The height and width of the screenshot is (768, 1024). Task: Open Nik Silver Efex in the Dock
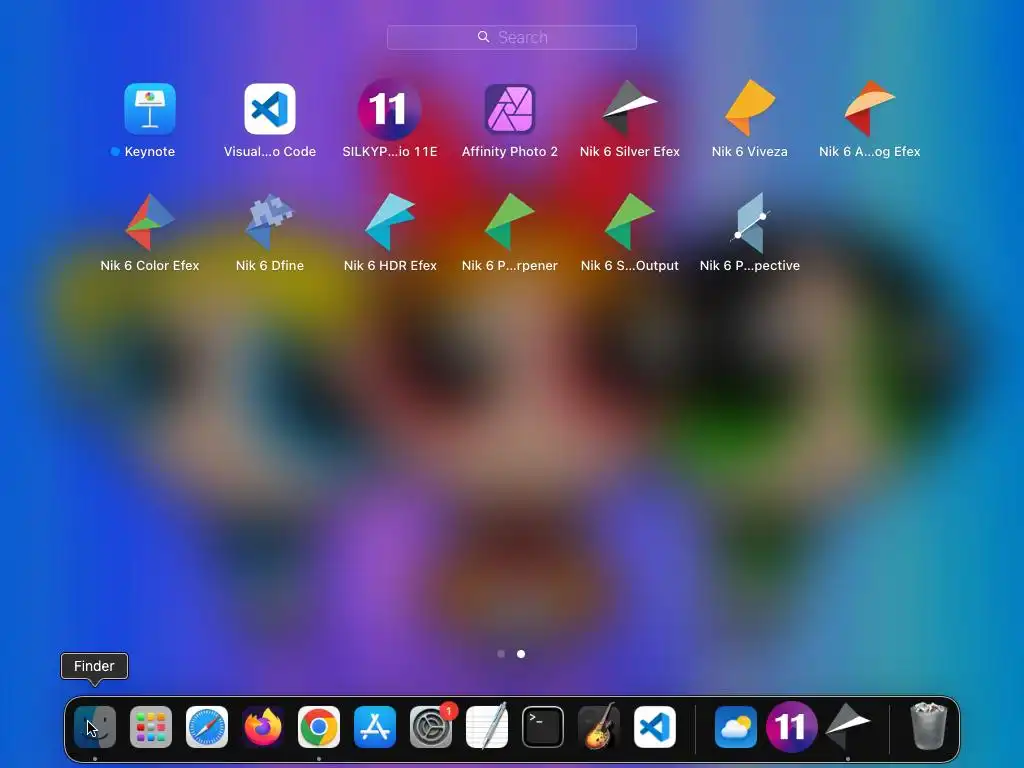(x=848, y=726)
